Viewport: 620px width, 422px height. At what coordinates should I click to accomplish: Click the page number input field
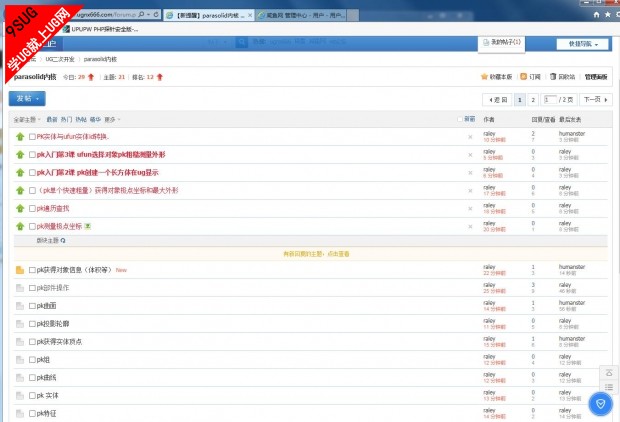pyautogui.click(x=550, y=99)
